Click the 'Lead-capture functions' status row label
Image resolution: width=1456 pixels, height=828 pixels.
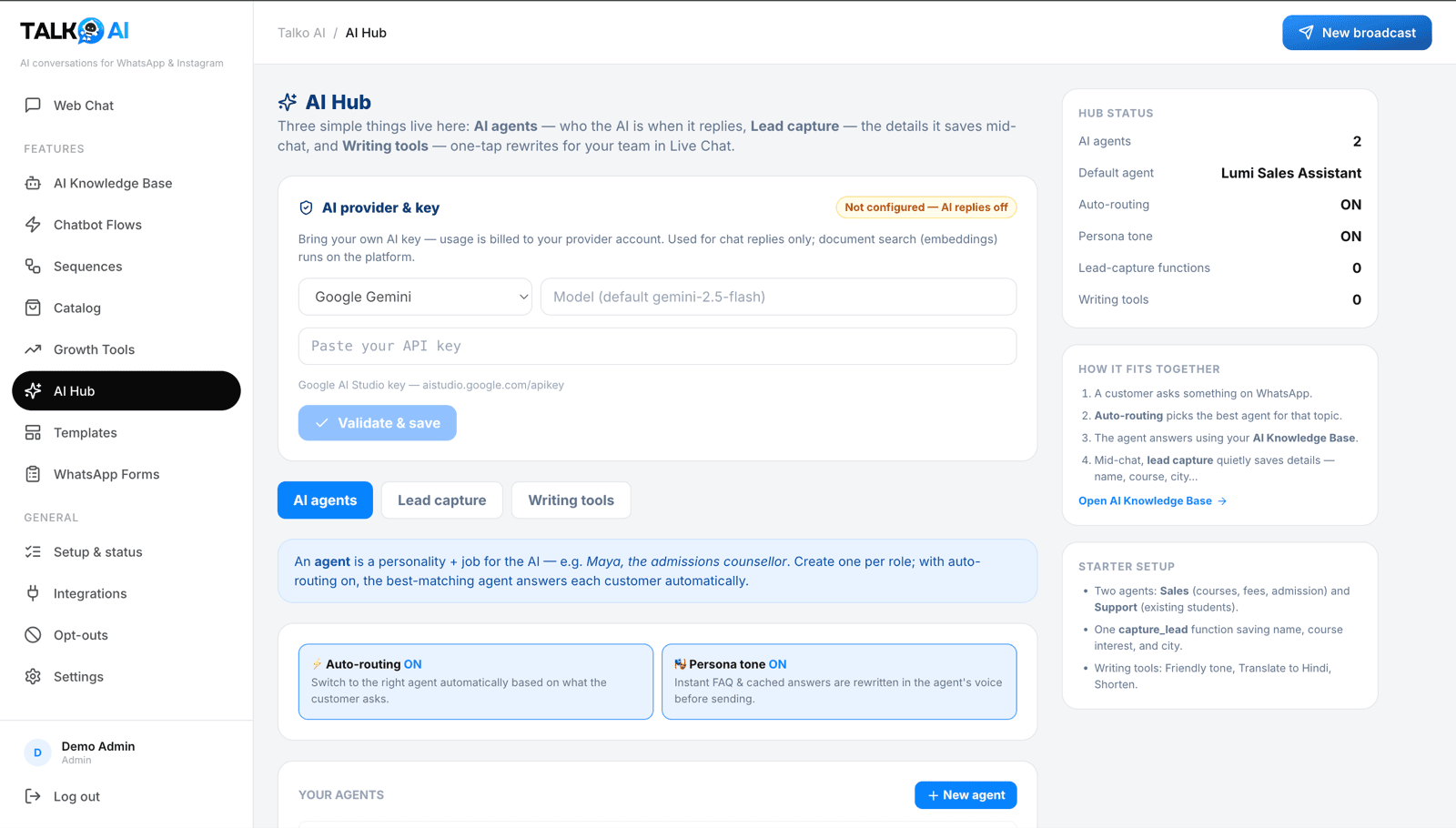pyautogui.click(x=1144, y=268)
